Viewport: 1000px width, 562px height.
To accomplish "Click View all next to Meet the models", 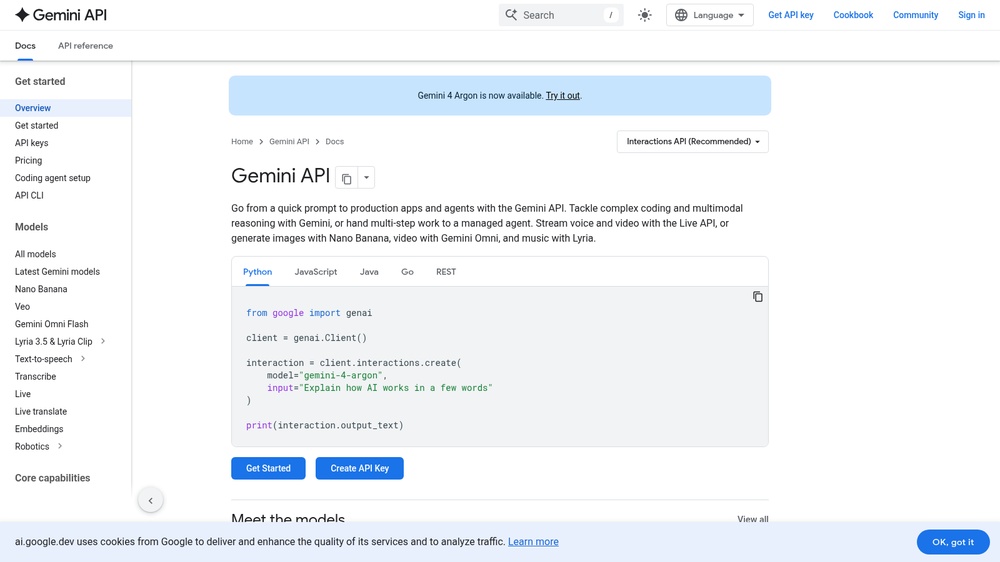I will click(x=753, y=519).
